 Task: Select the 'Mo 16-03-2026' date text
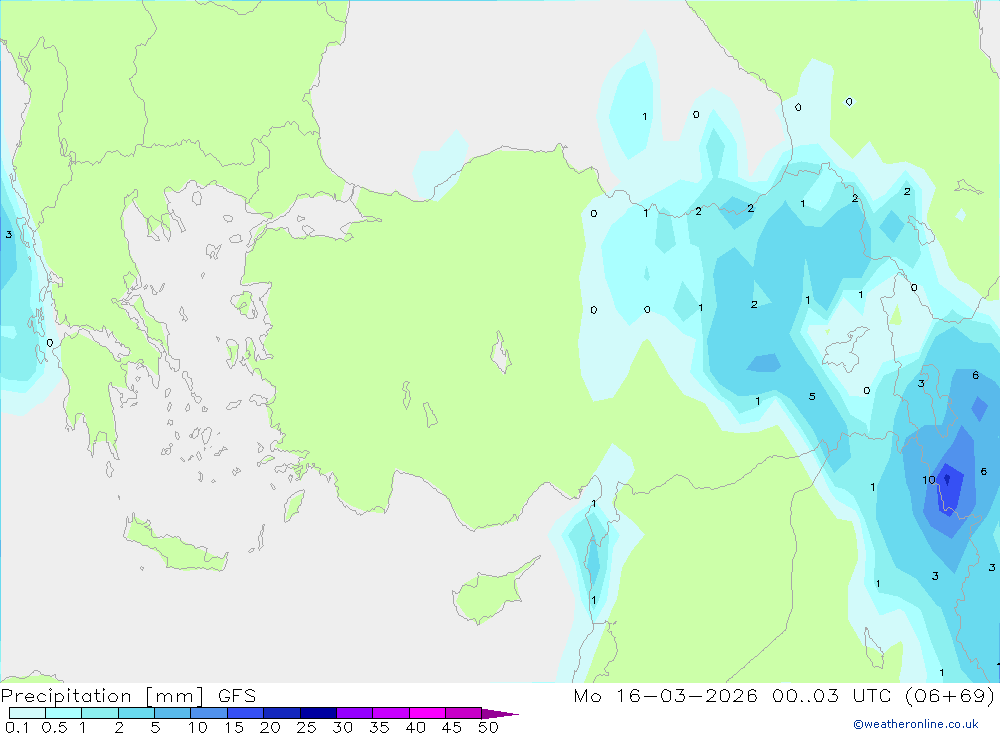pos(665,695)
